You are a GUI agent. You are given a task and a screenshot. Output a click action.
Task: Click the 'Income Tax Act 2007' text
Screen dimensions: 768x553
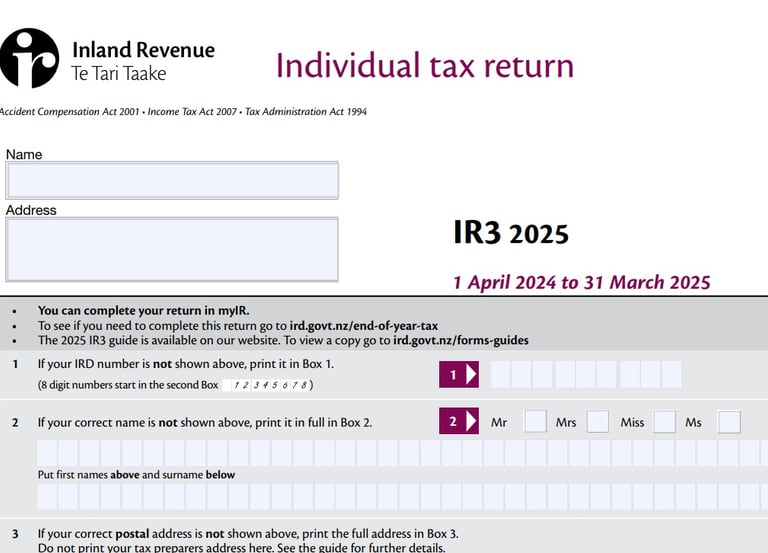click(192, 112)
